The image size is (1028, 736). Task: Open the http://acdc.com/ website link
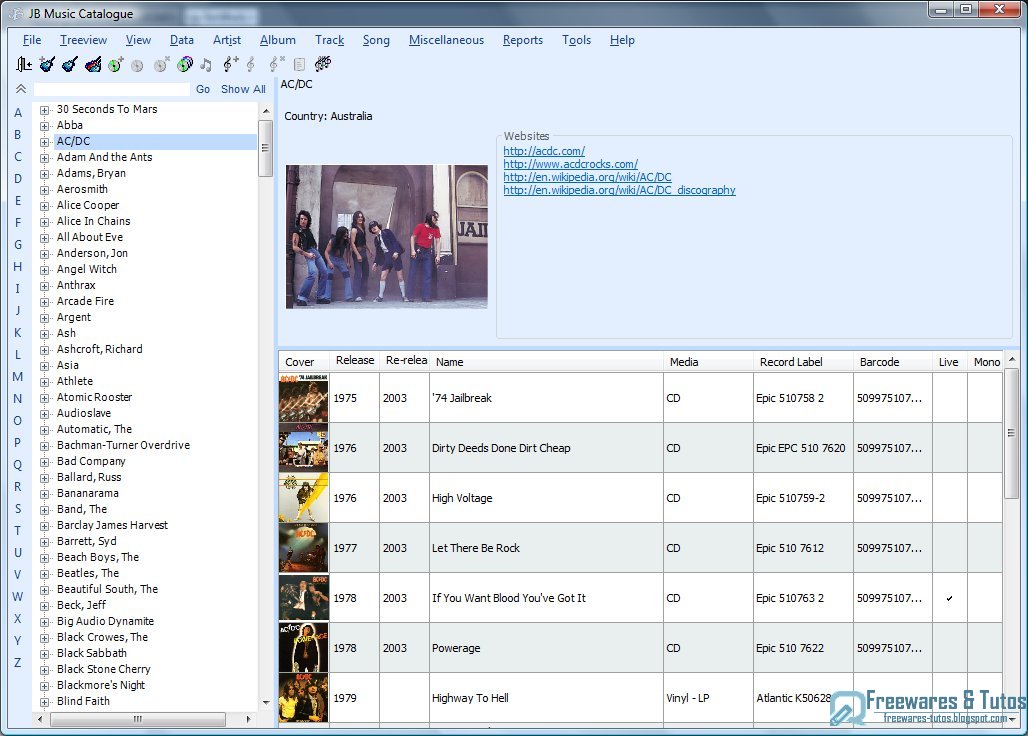click(544, 150)
